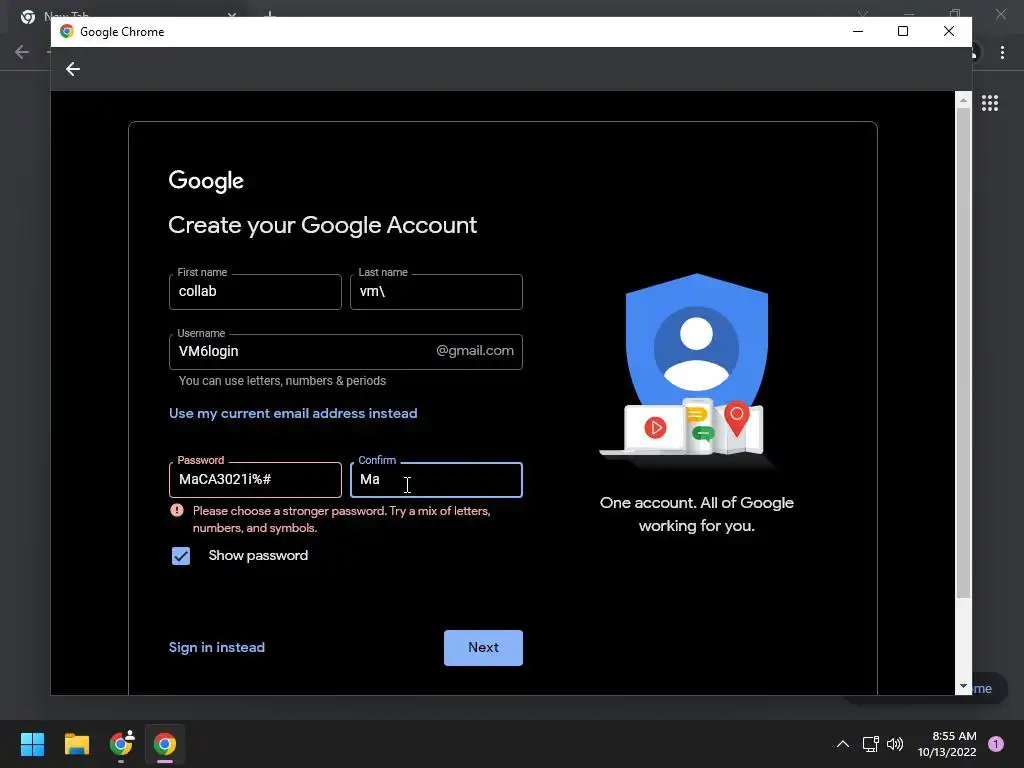Click the page vertical scrollbar thumb
Viewport: 1024px width, 768px height.
click(x=963, y=353)
